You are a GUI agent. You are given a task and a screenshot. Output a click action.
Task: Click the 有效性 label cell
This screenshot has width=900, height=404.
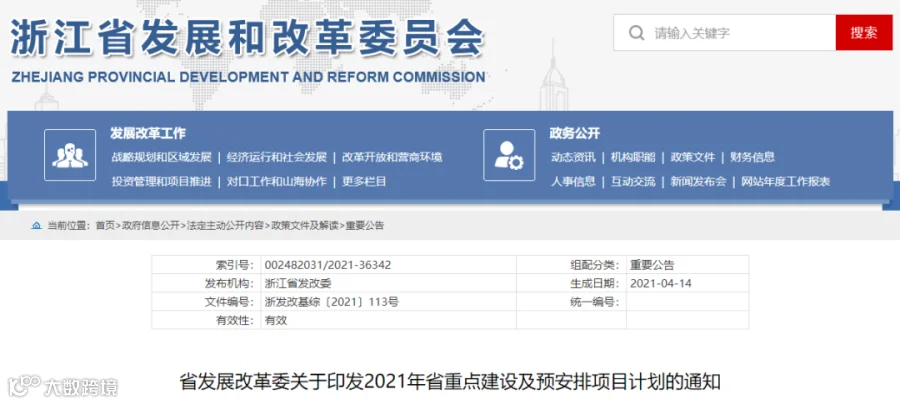coord(207,320)
